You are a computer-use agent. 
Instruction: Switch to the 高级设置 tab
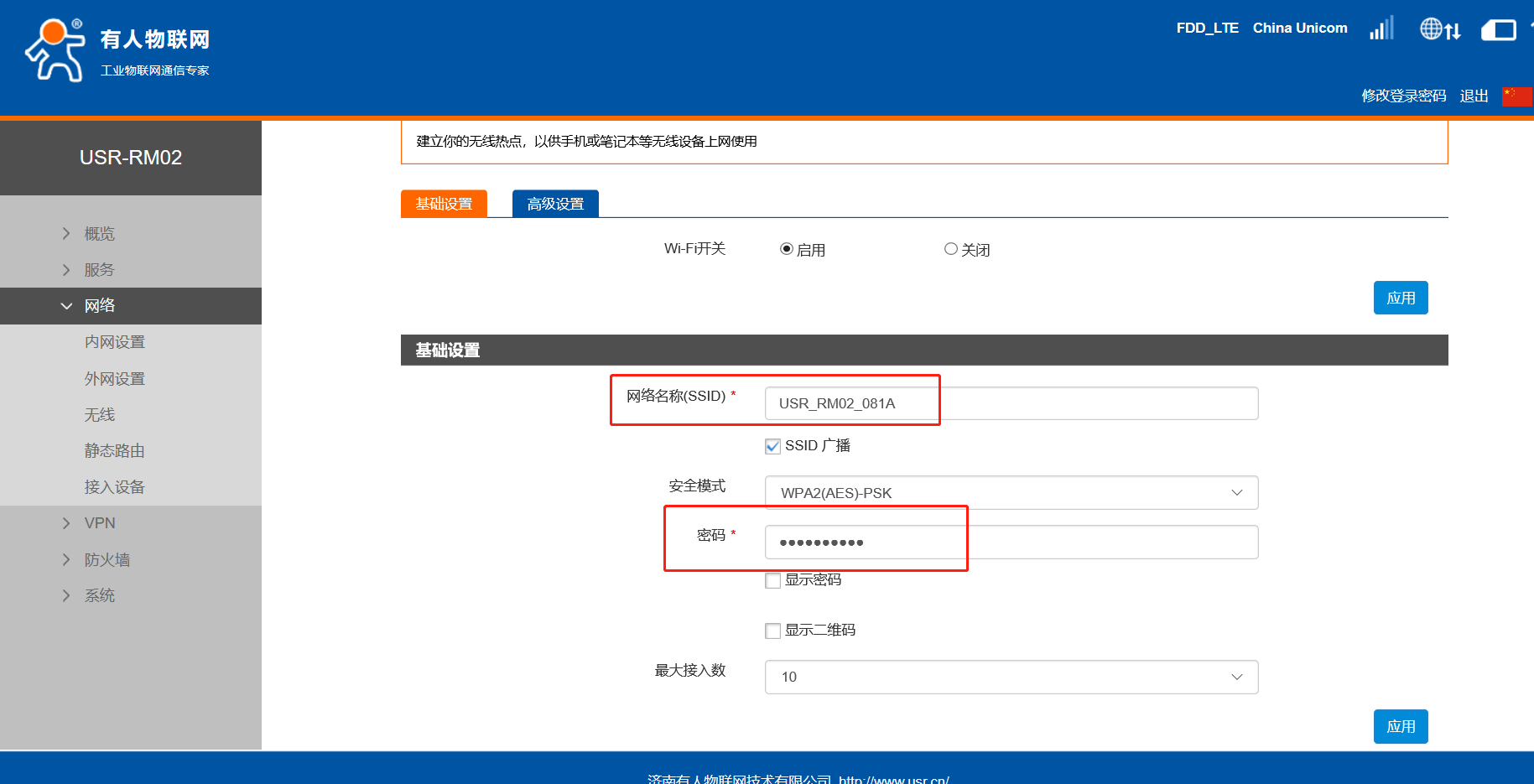click(555, 204)
